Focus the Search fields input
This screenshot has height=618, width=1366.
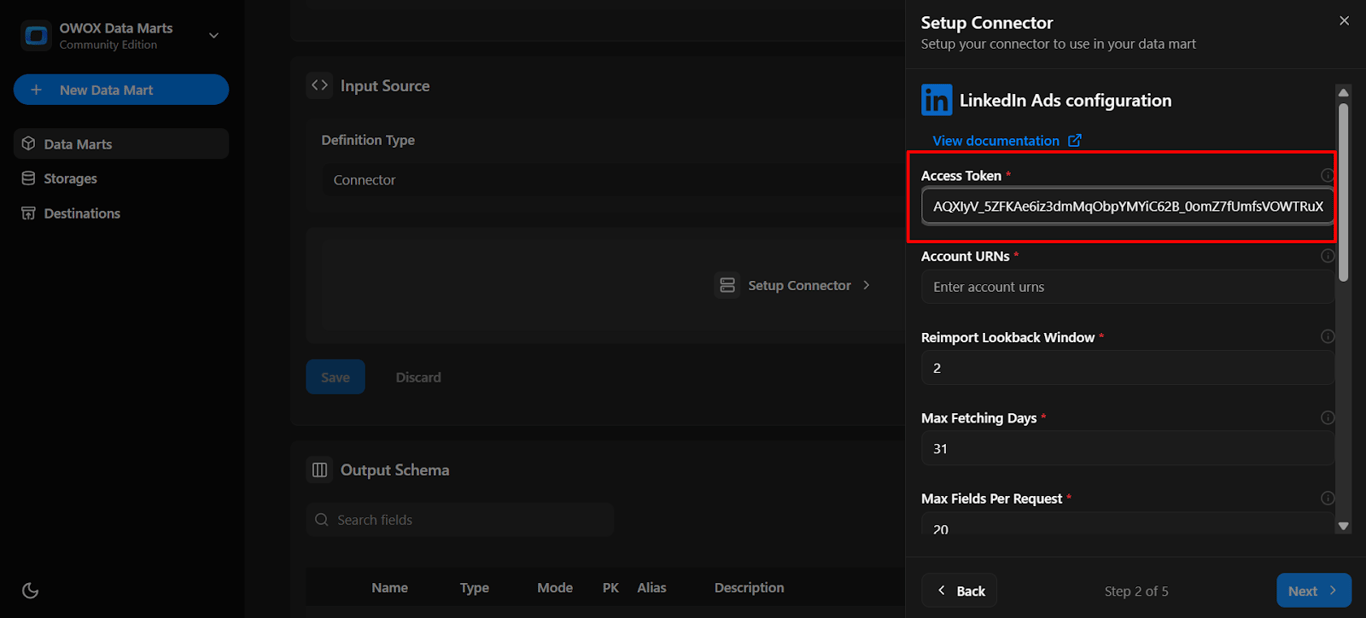460,520
